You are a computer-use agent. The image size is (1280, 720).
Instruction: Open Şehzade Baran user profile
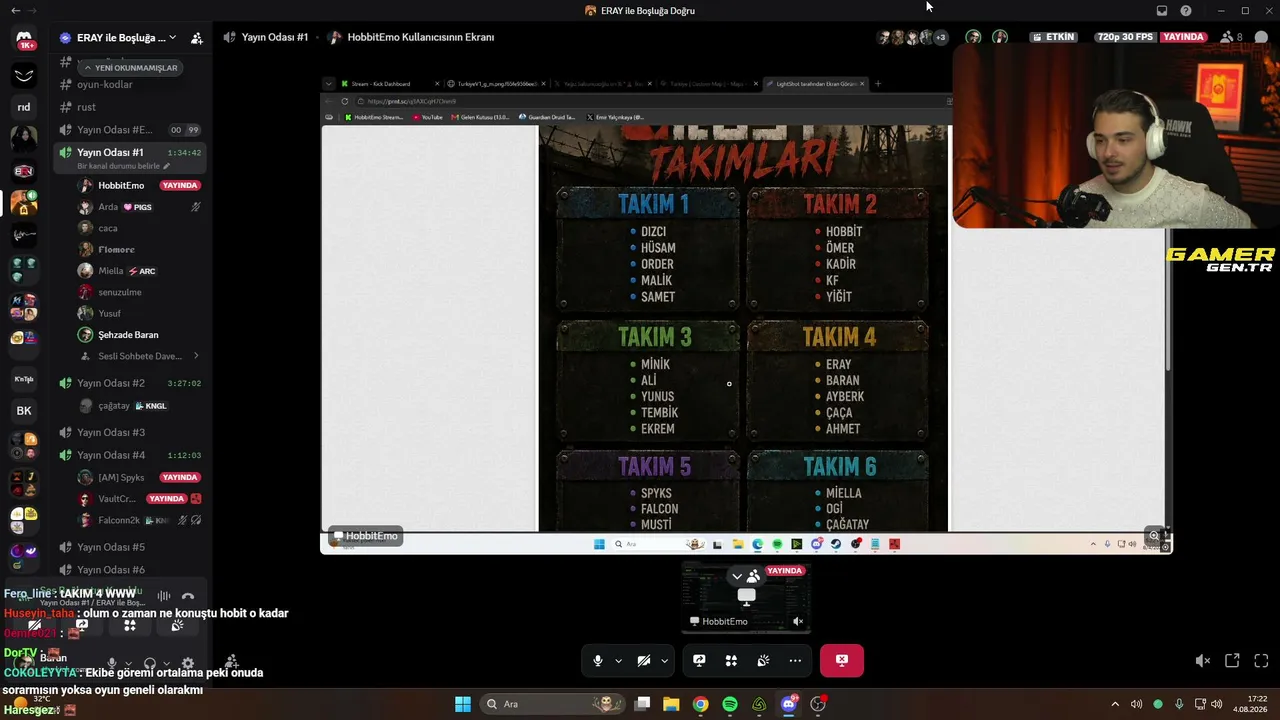(128, 335)
